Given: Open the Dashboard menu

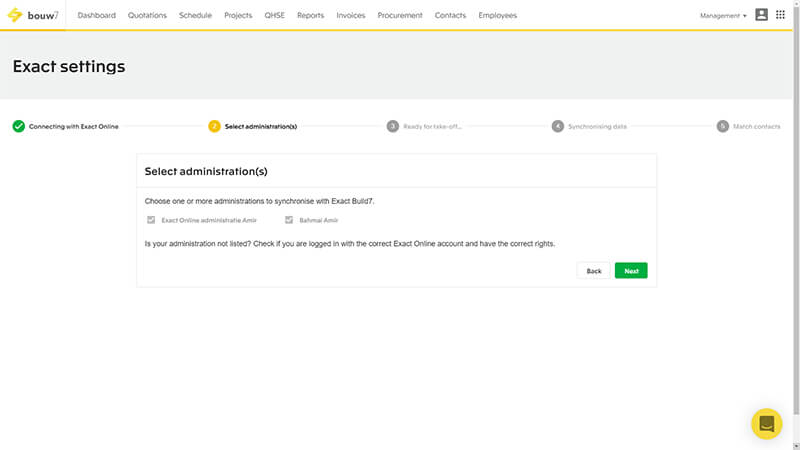Looking at the screenshot, I should pos(96,15).
